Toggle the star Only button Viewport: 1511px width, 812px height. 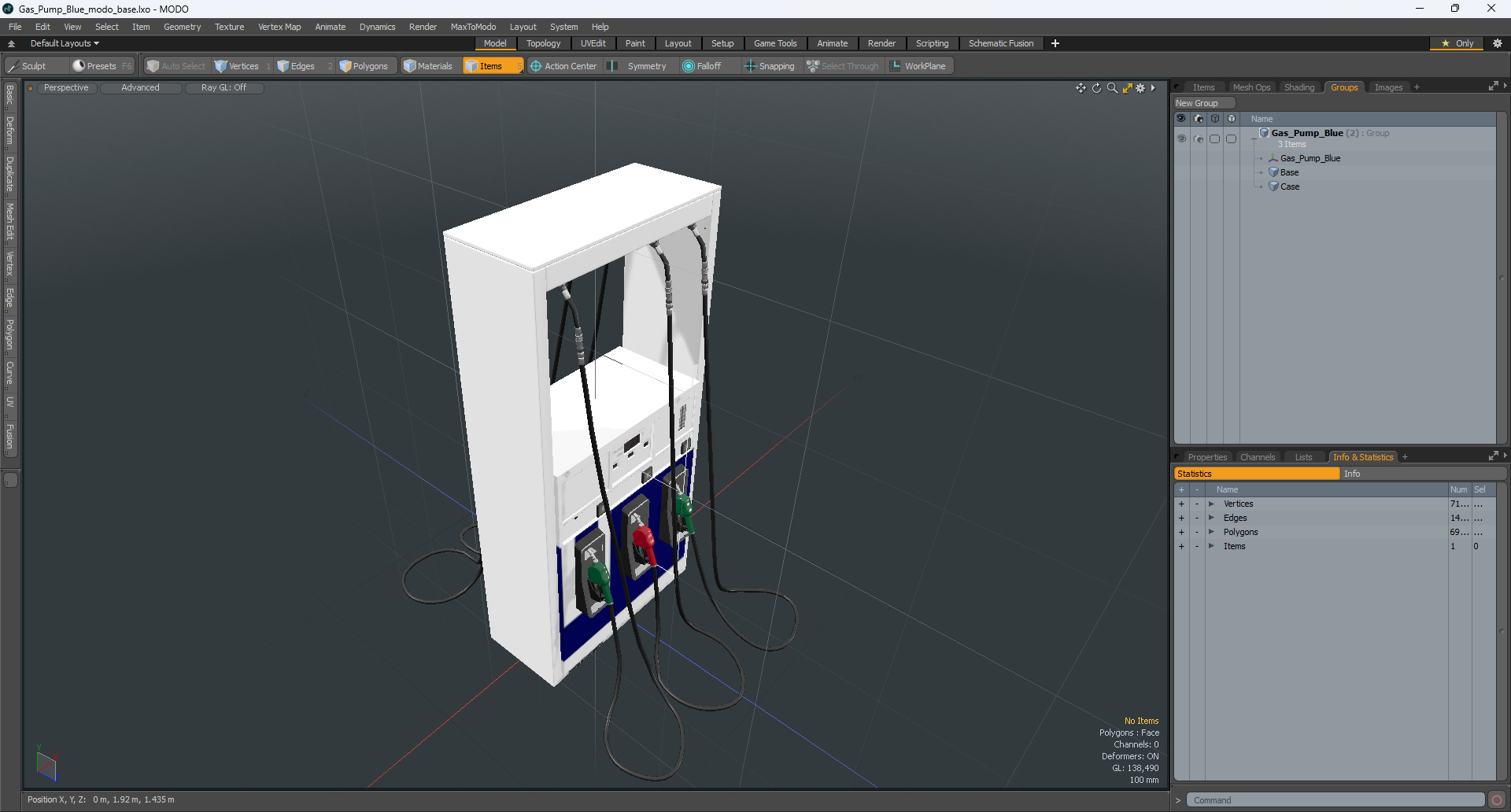[1457, 43]
